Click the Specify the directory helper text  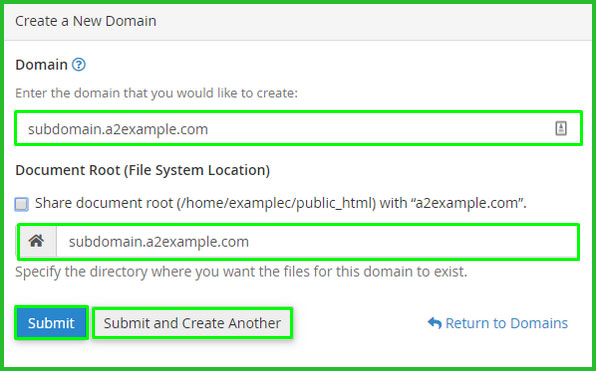241,272
